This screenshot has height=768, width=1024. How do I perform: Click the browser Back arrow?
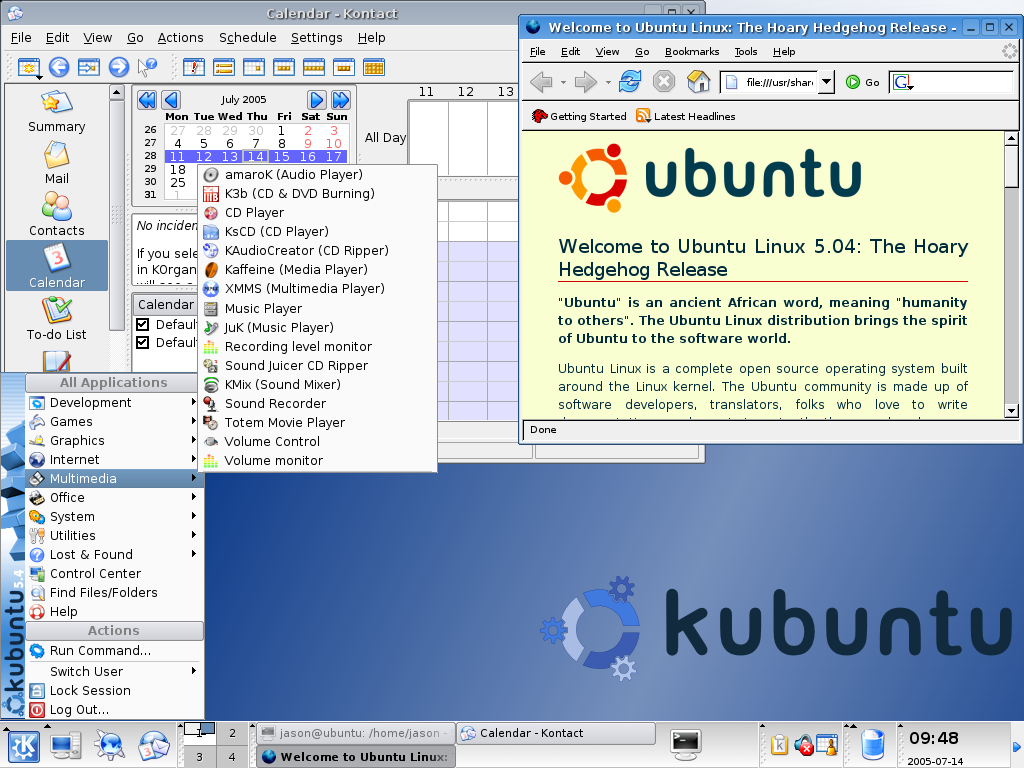click(x=541, y=82)
